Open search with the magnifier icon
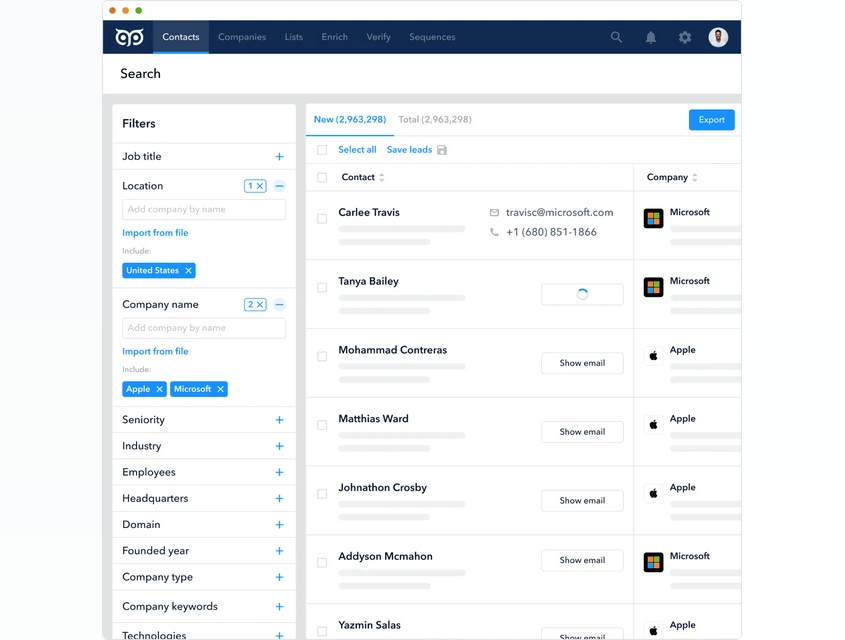The height and width of the screenshot is (640, 845). pyautogui.click(x=616, y=37)
